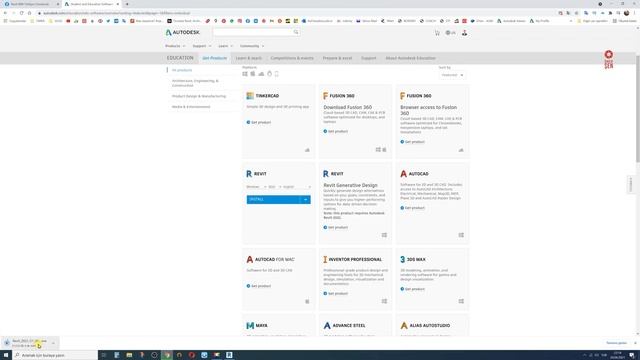Open Competitions & events tab
The height and width of the screenshot is (360, 640).
[292, 58]
